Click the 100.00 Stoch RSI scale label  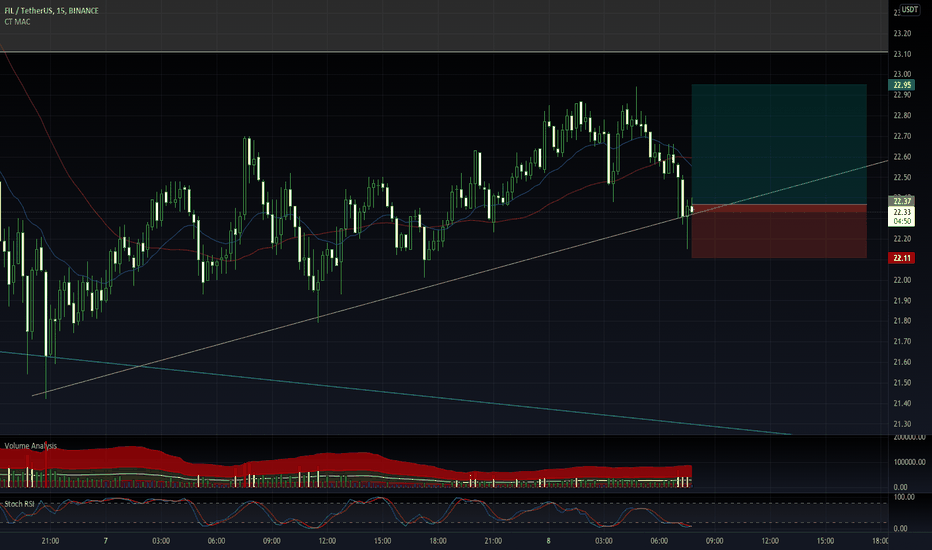903,497
